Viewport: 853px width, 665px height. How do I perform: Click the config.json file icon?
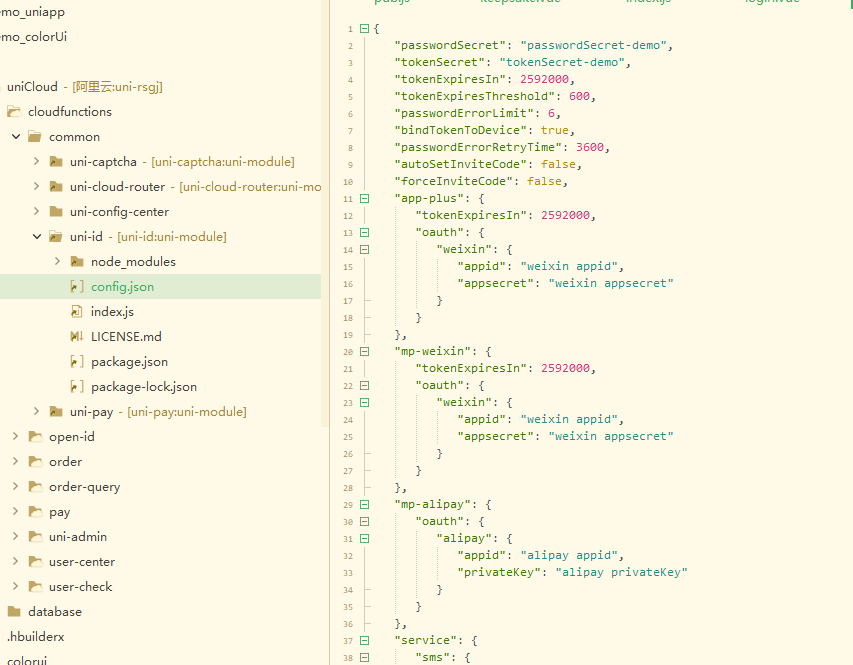tap(77, 287)
